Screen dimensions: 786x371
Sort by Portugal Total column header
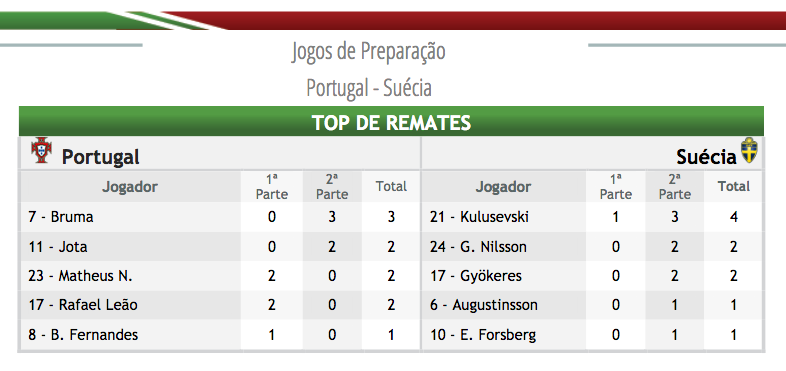[391, 187]
